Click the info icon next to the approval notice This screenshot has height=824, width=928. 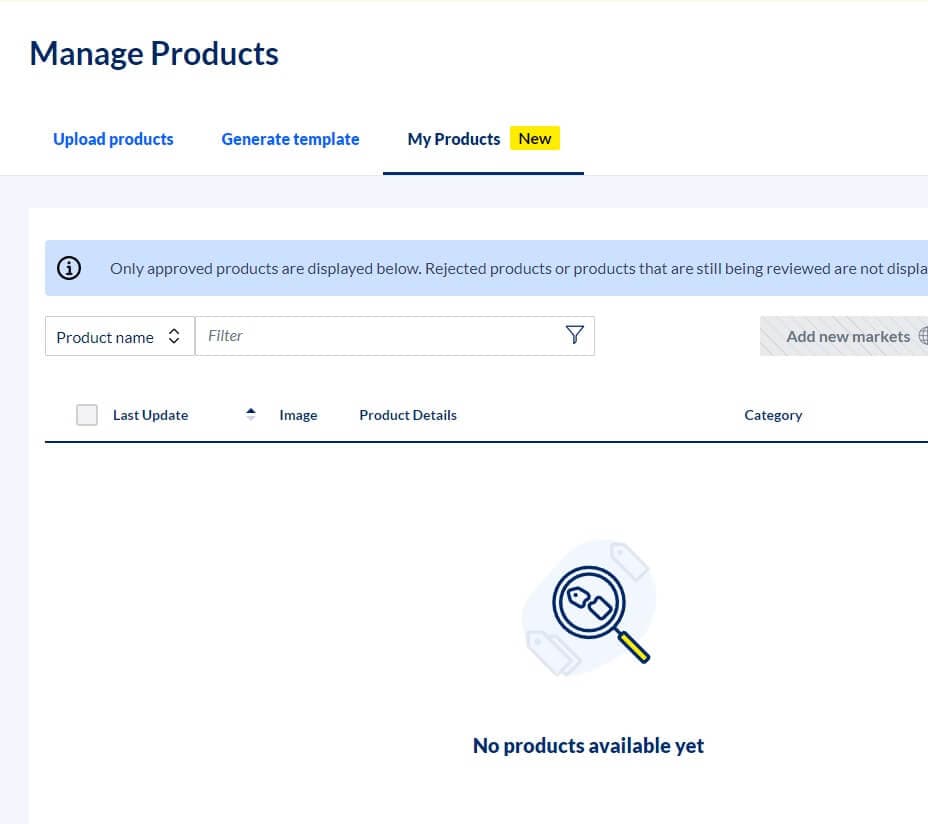pyautogui.click(x=68, y=268)
